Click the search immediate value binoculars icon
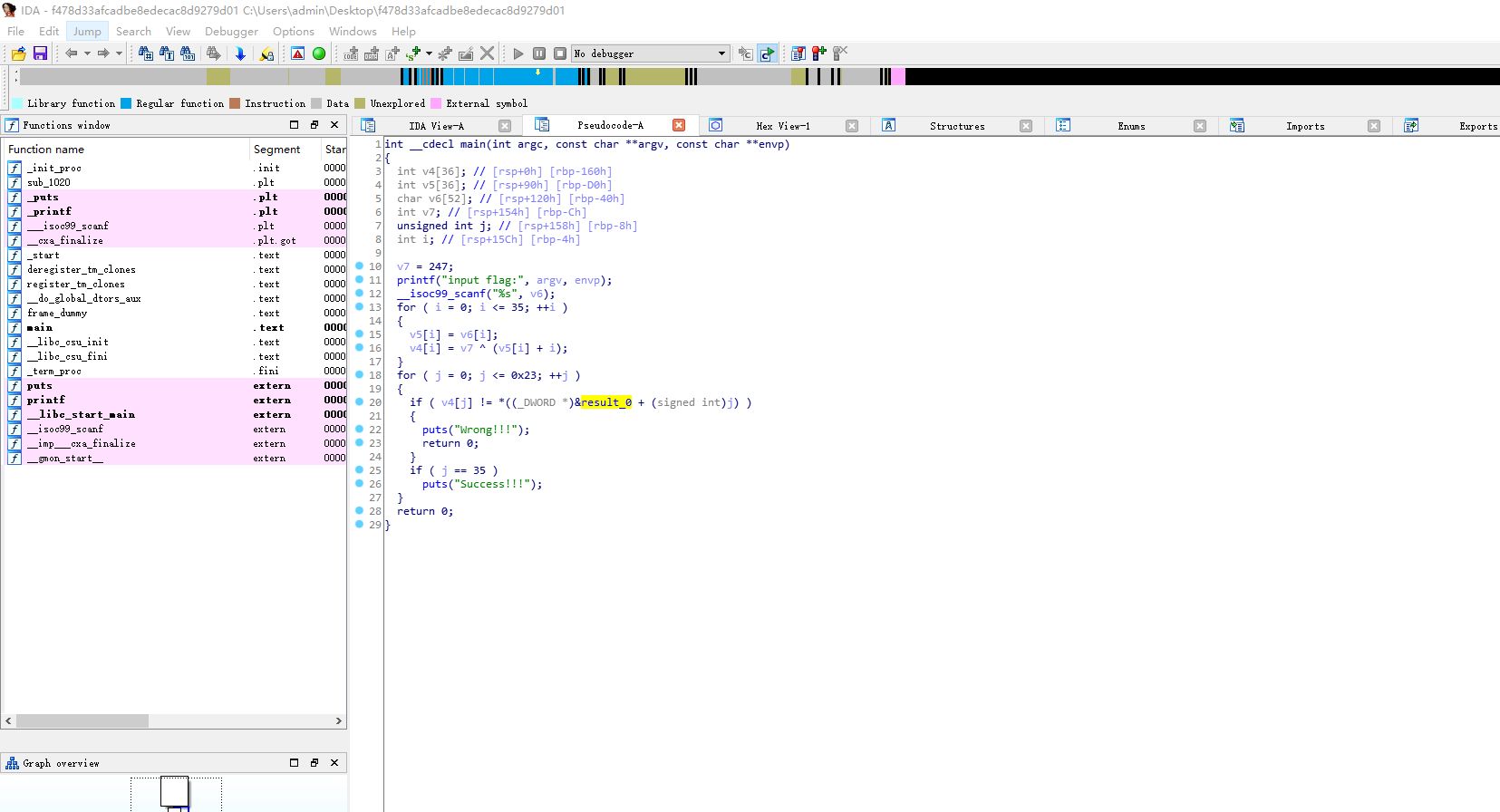 point(188,53)
